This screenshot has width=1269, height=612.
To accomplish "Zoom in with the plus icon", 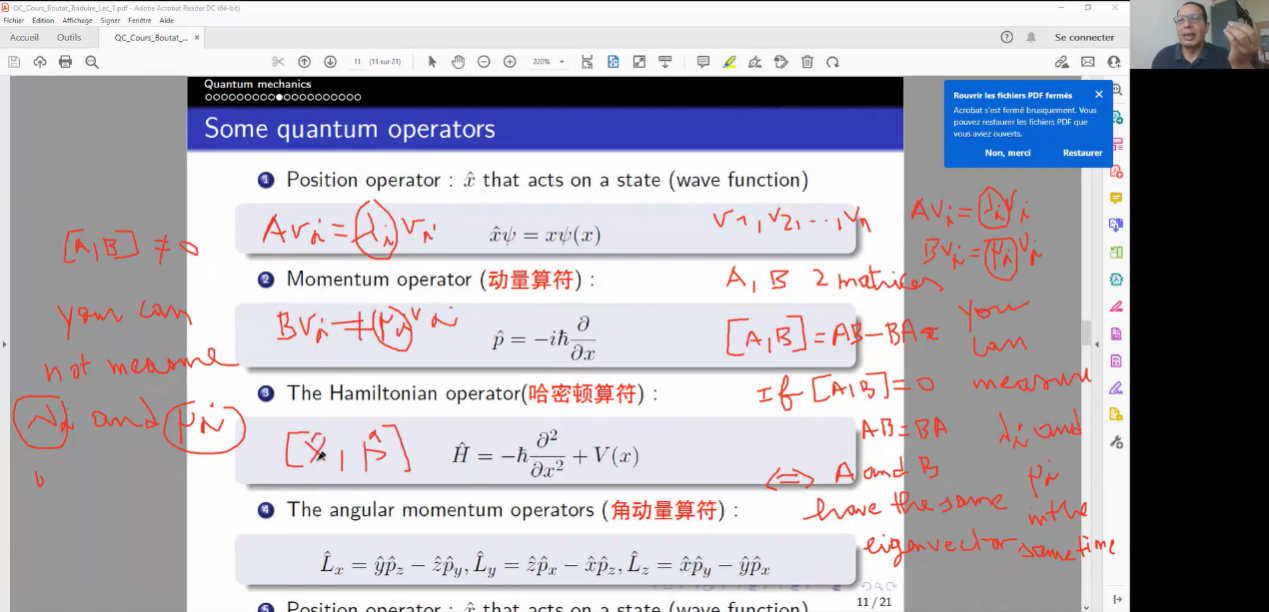I will tap(510, 62).
